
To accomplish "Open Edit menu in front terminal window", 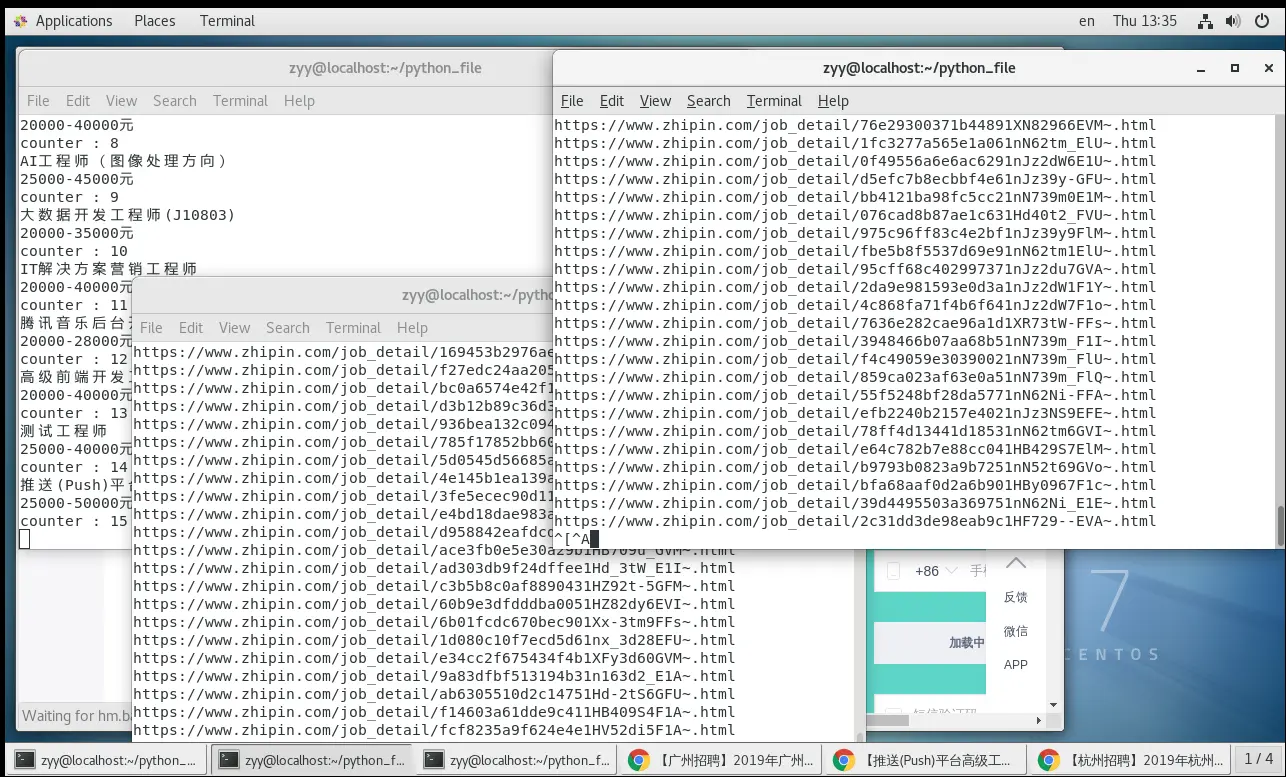I will (612, 101).
